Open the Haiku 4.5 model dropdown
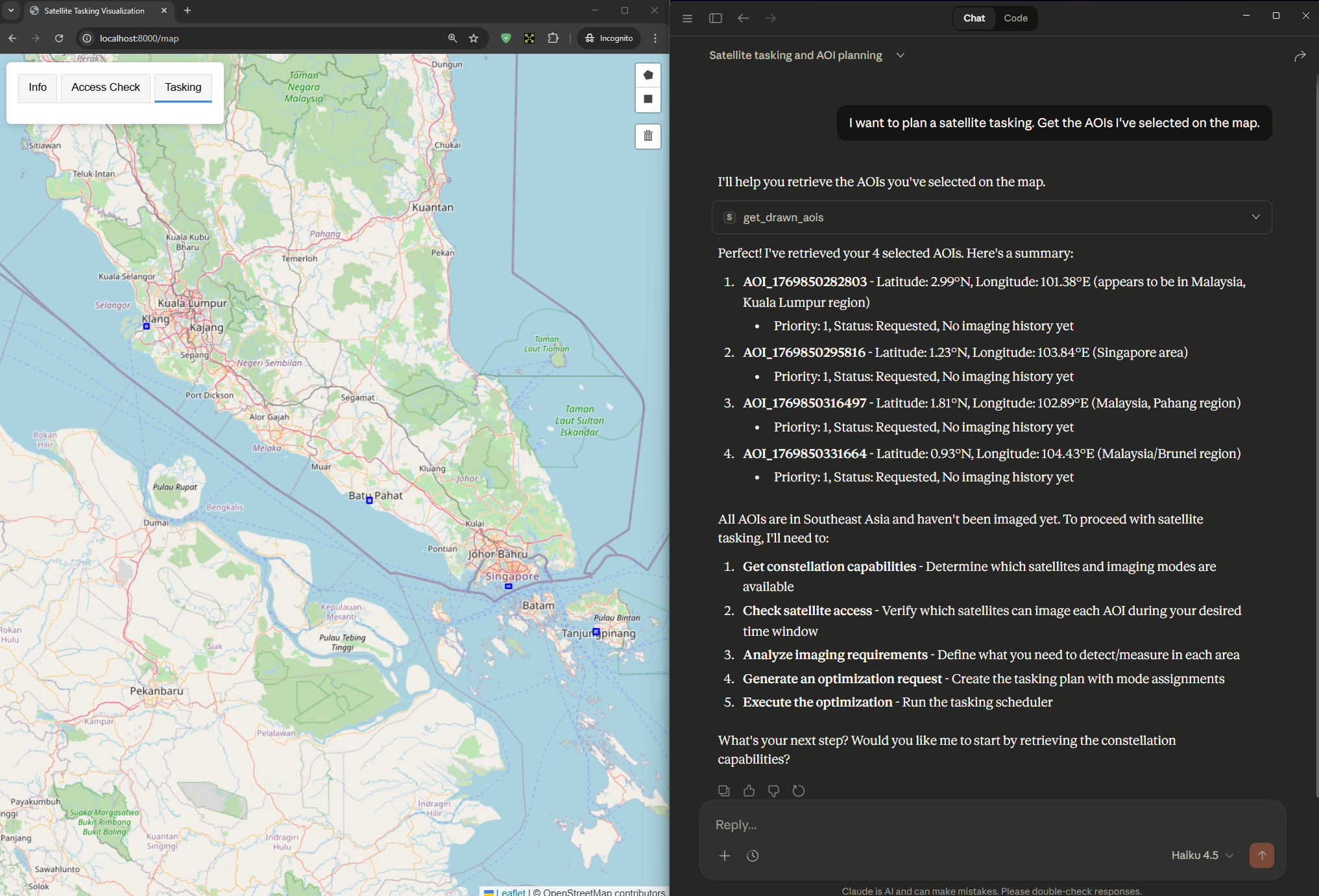Image resolution: width=1319 pixels, height=896 pixels. (1202, 855)
